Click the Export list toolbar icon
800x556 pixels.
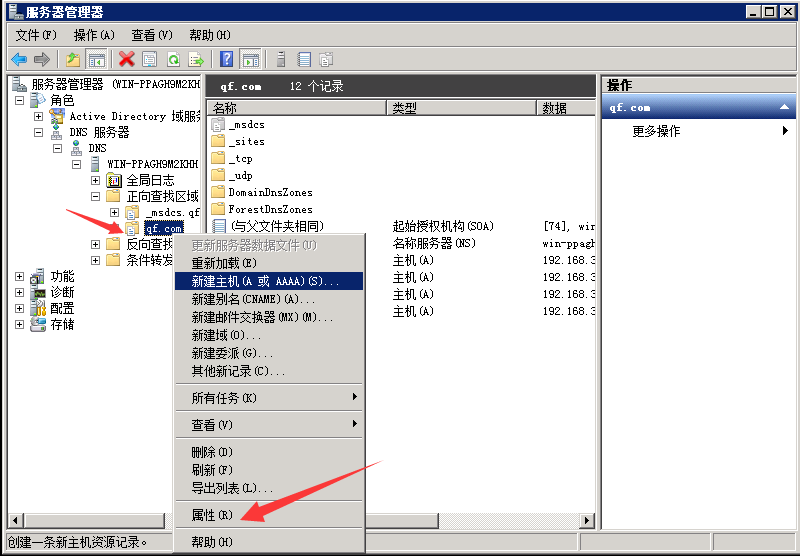[196, 60]
